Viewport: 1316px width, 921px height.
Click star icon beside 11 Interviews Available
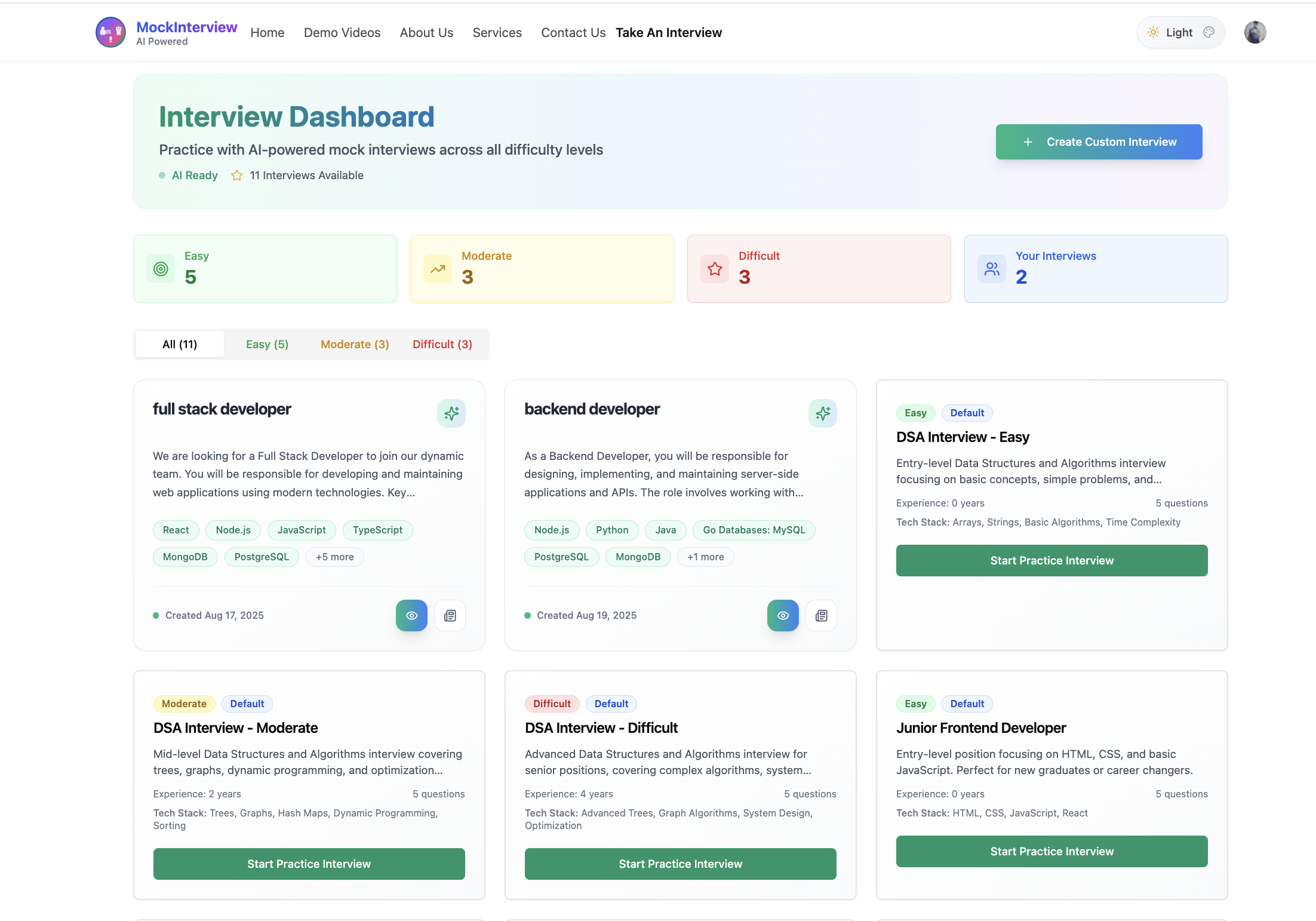pos(236,175)
